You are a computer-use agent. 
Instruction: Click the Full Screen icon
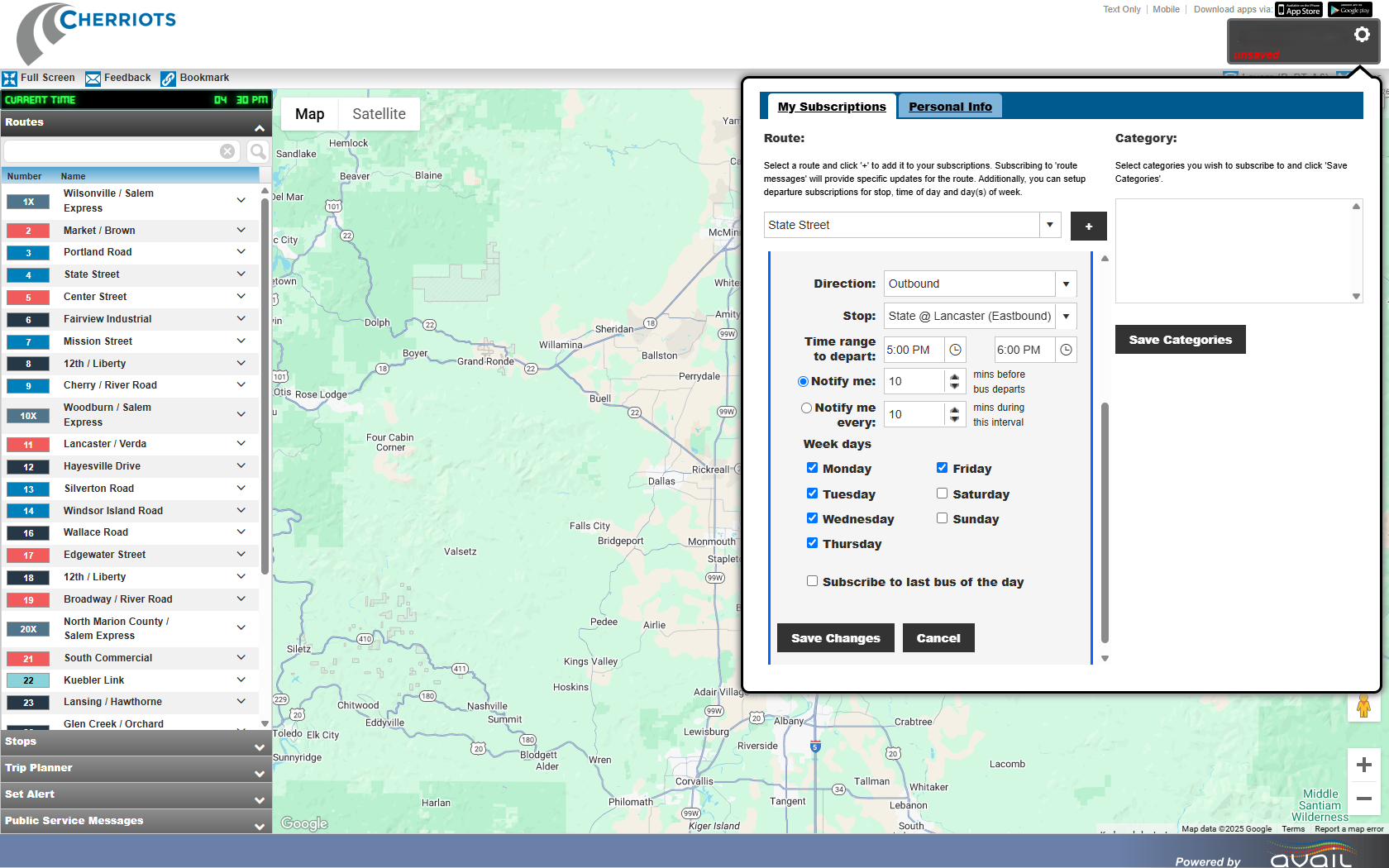[x=10, y=79]
